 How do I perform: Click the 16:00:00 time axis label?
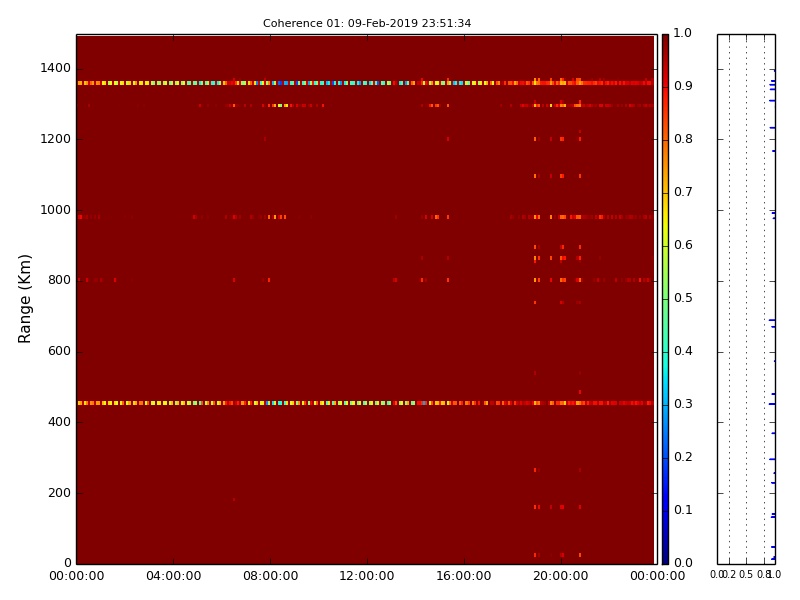(x=464, y=576)
